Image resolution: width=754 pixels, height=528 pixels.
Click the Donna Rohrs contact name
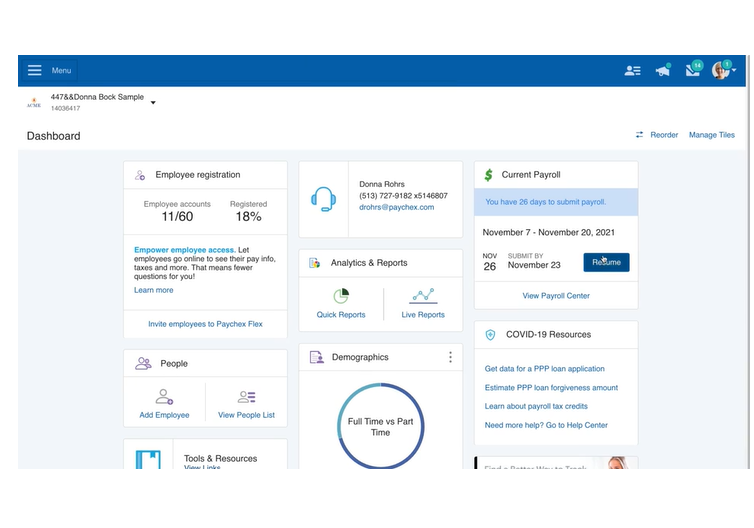pyautogui.click(x=382, y=184)
